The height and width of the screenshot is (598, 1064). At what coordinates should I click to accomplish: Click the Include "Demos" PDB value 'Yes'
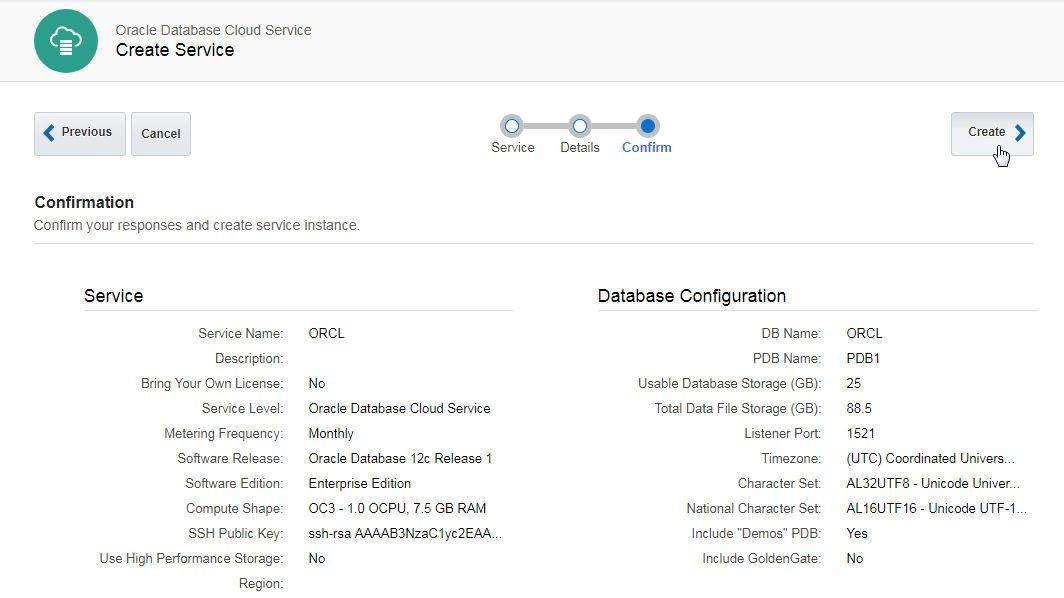857,534
